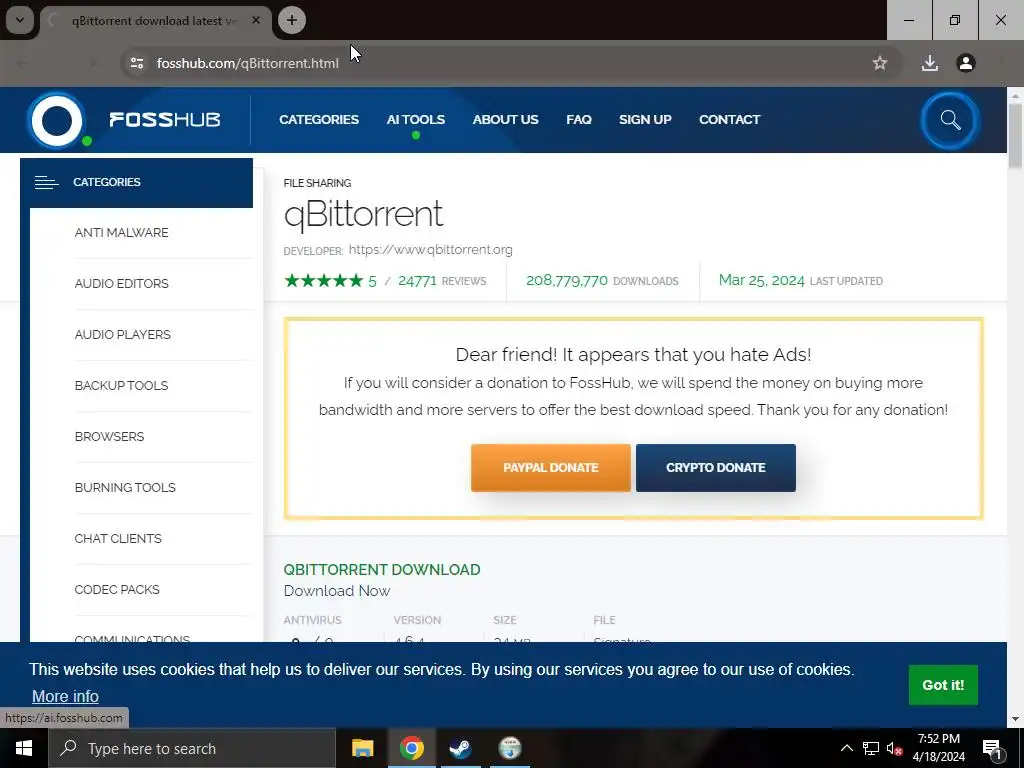Click the address bar URL fosshub.com/qBittorrent.html
This screenshot has height=768, width=1024.
click(248, 63)
